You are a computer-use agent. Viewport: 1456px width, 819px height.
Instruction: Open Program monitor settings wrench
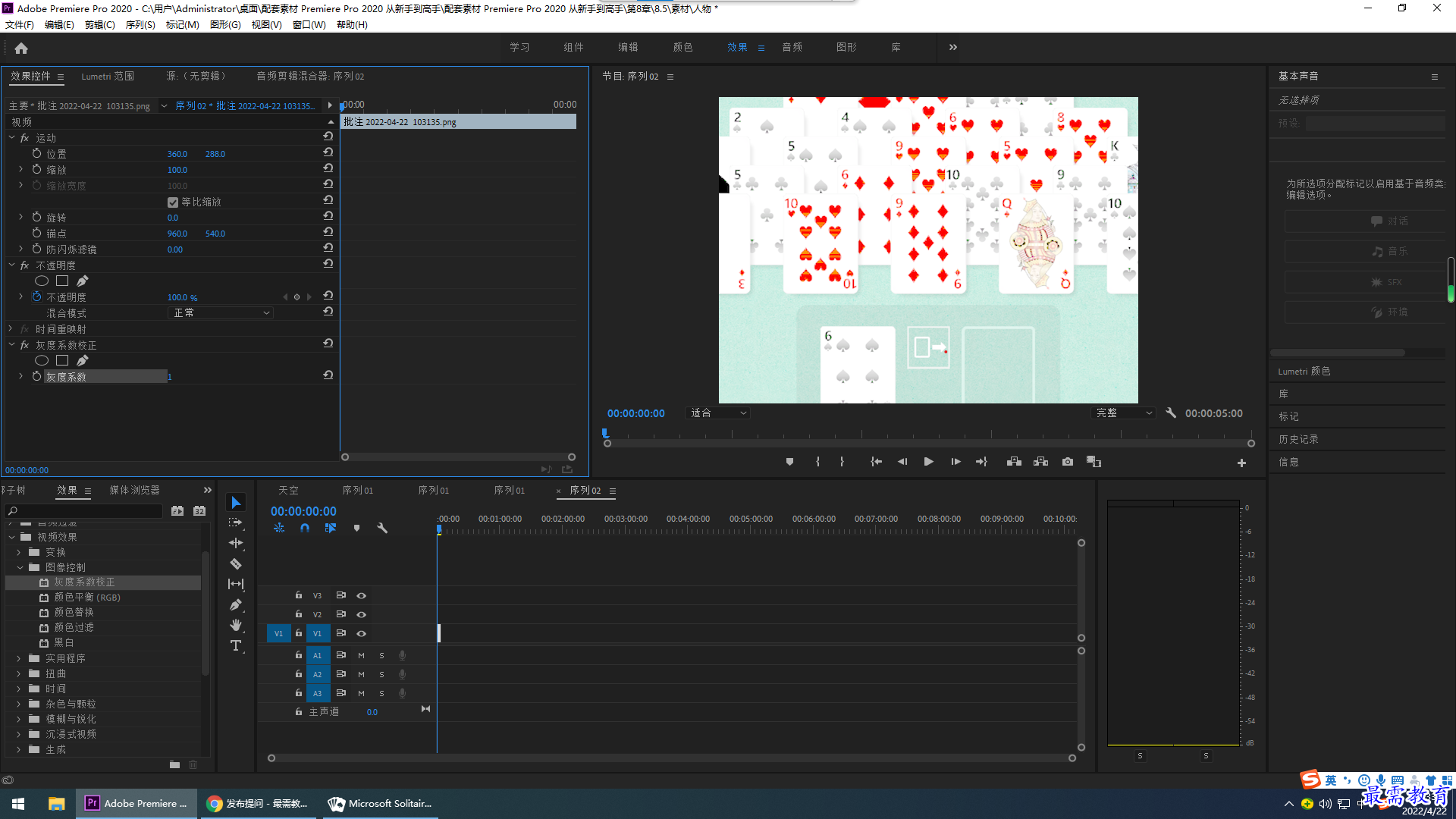point(1171,413)
